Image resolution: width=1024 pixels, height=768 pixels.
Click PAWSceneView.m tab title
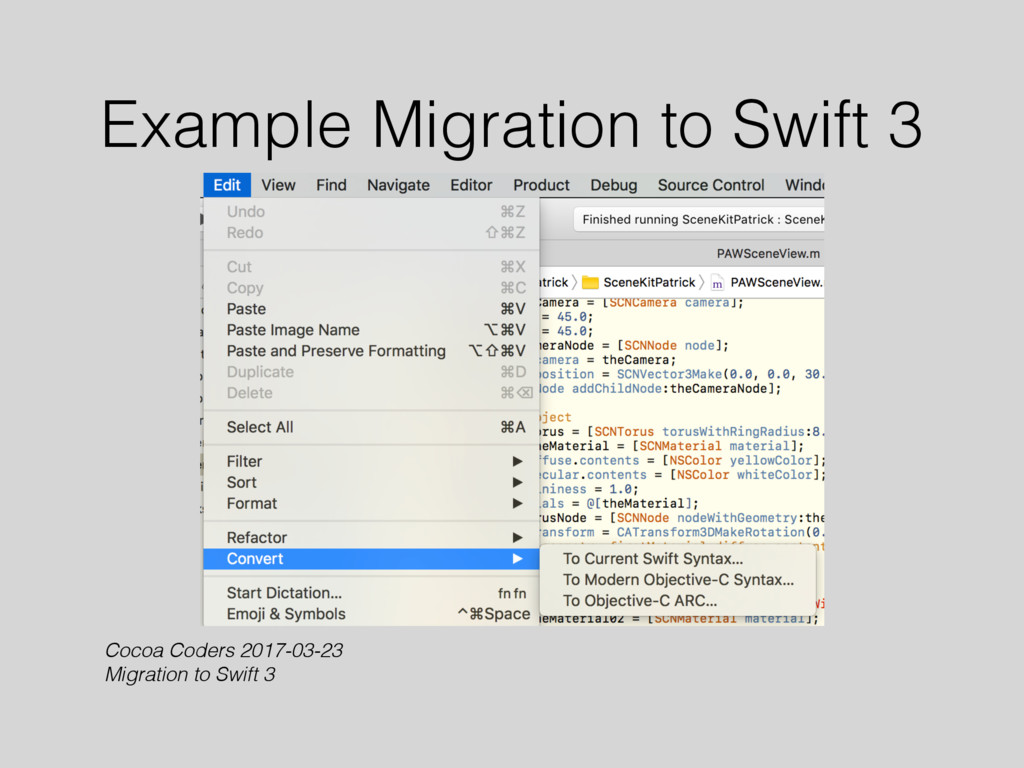click(768, 253)
